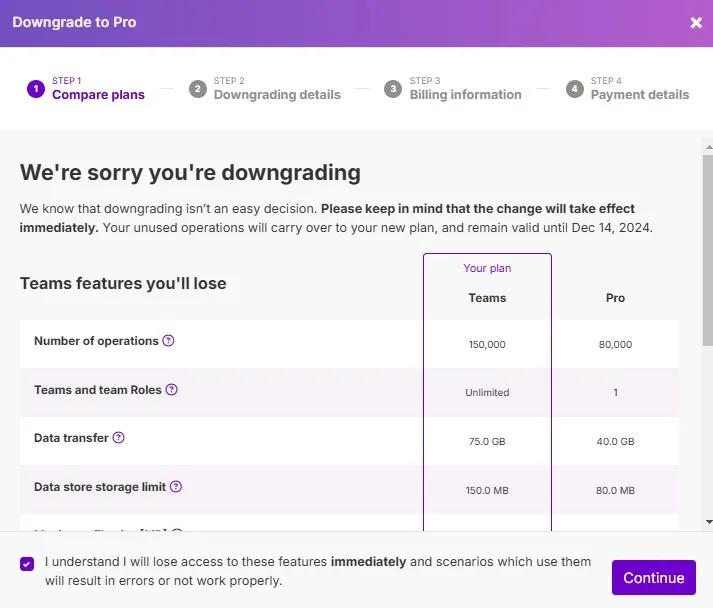Close the Downgrade to Pro dialog

click(696, 22)
